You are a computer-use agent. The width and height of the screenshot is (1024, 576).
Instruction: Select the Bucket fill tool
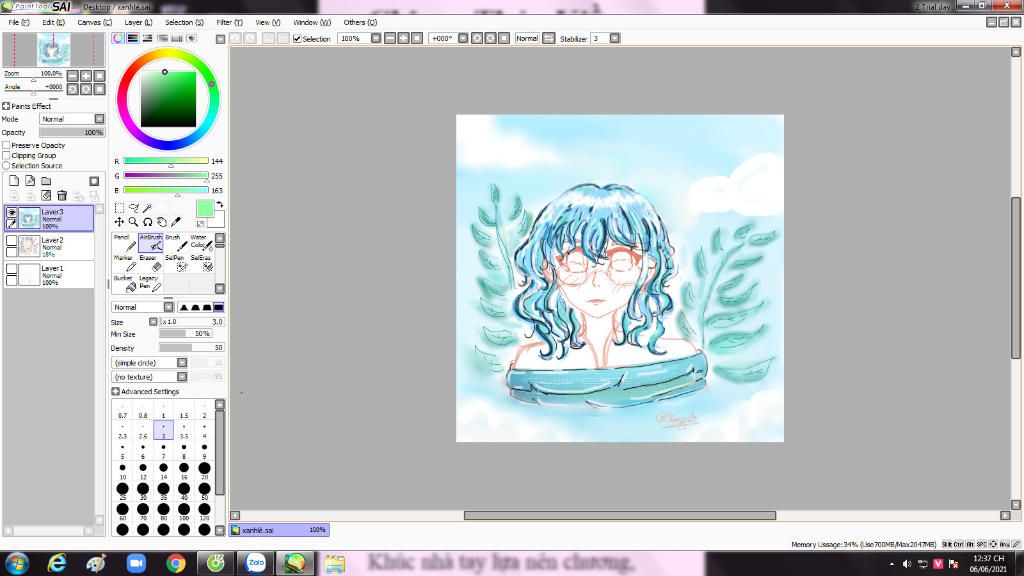pos(124,283)
